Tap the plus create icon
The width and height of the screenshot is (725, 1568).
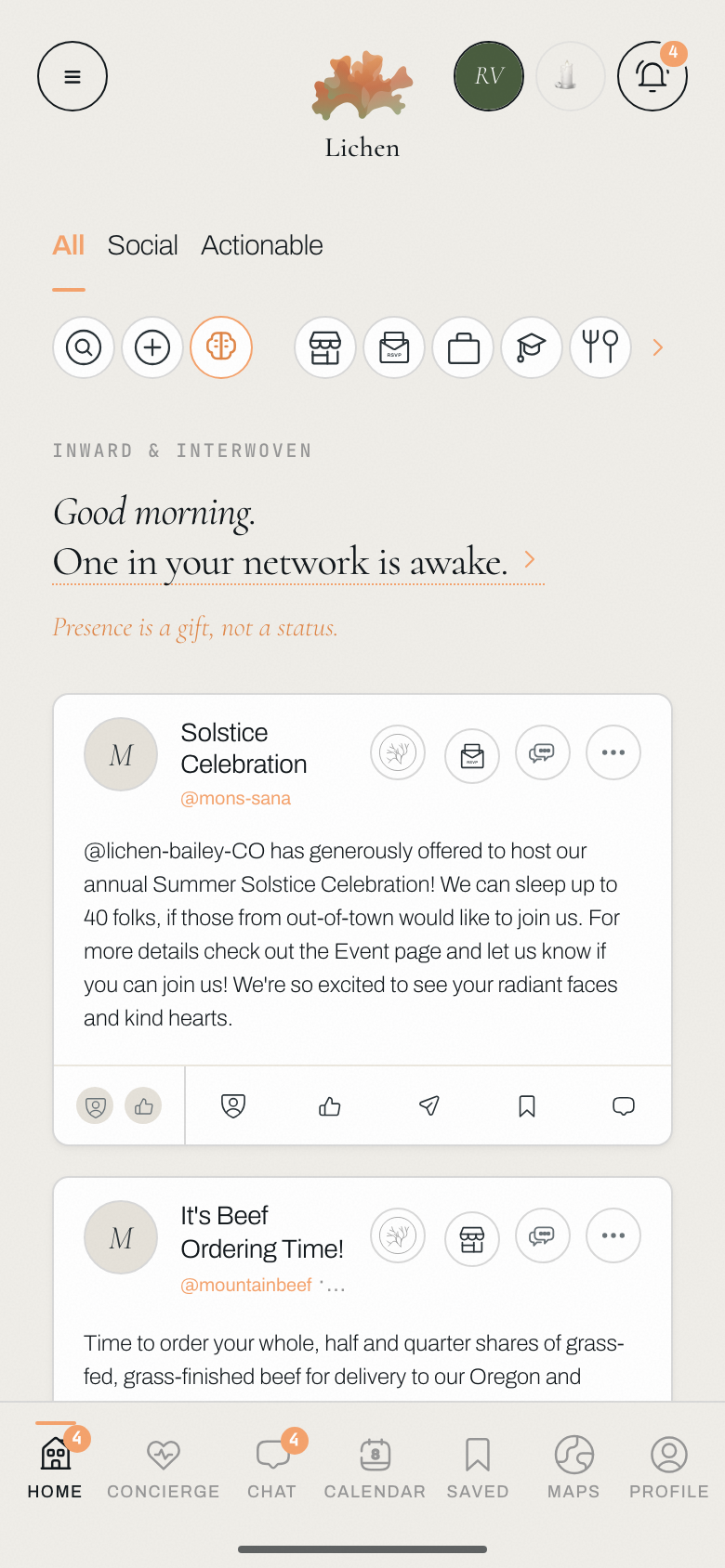pos(152,347)
